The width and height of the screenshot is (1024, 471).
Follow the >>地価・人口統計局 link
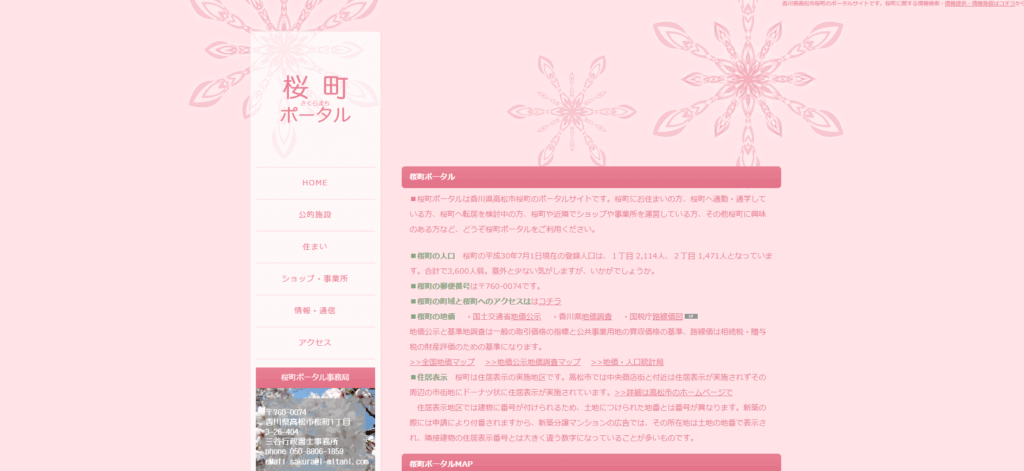point(627,361)
